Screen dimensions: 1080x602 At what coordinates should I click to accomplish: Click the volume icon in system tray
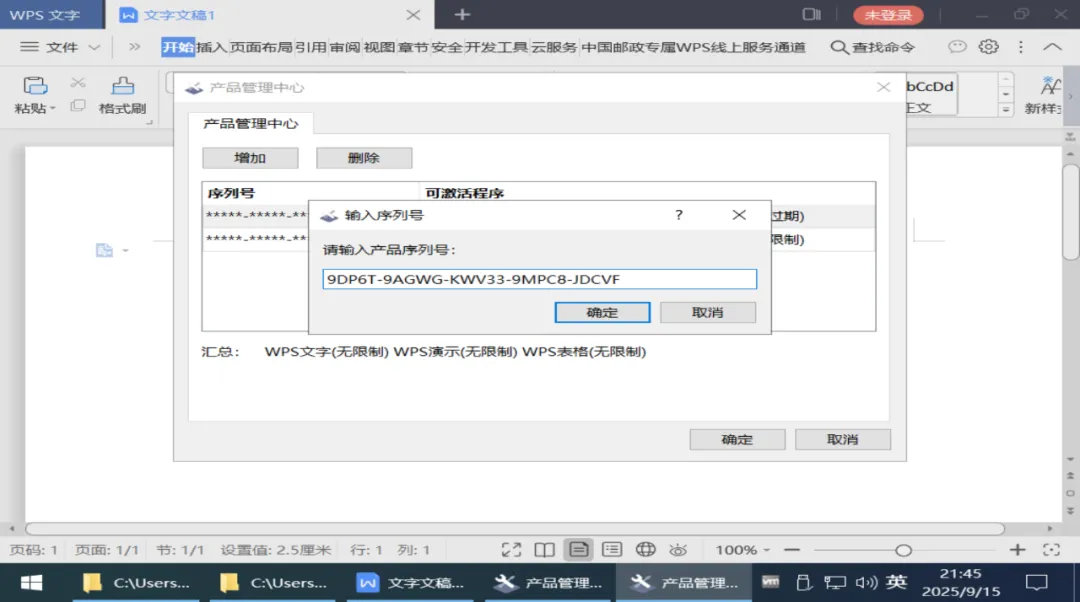(x=866, y=583)
